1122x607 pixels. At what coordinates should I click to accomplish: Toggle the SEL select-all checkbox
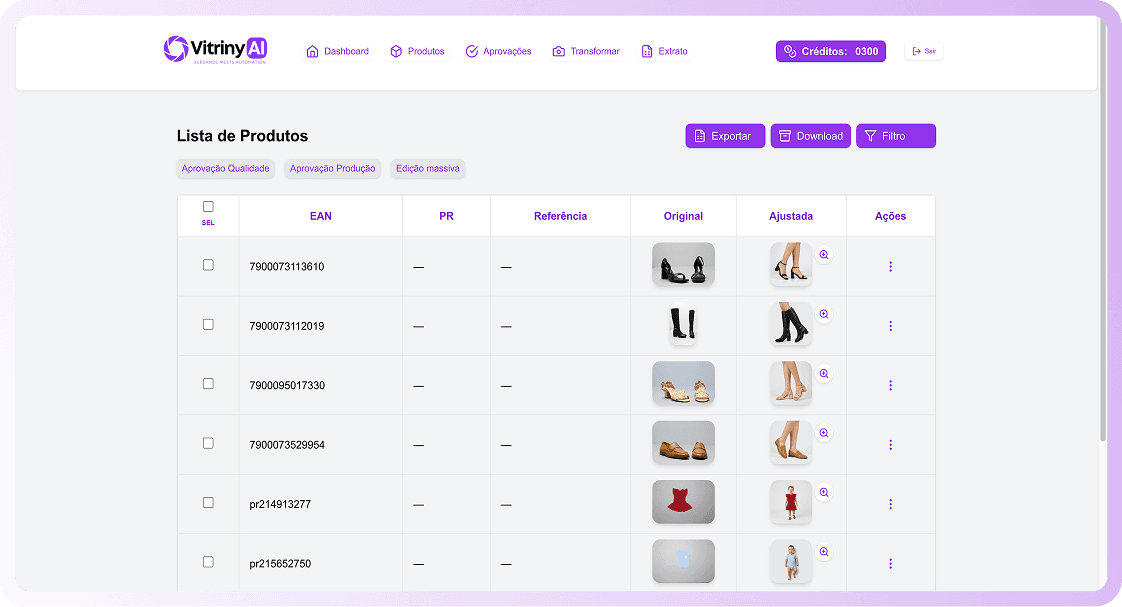tap(208, 207)
